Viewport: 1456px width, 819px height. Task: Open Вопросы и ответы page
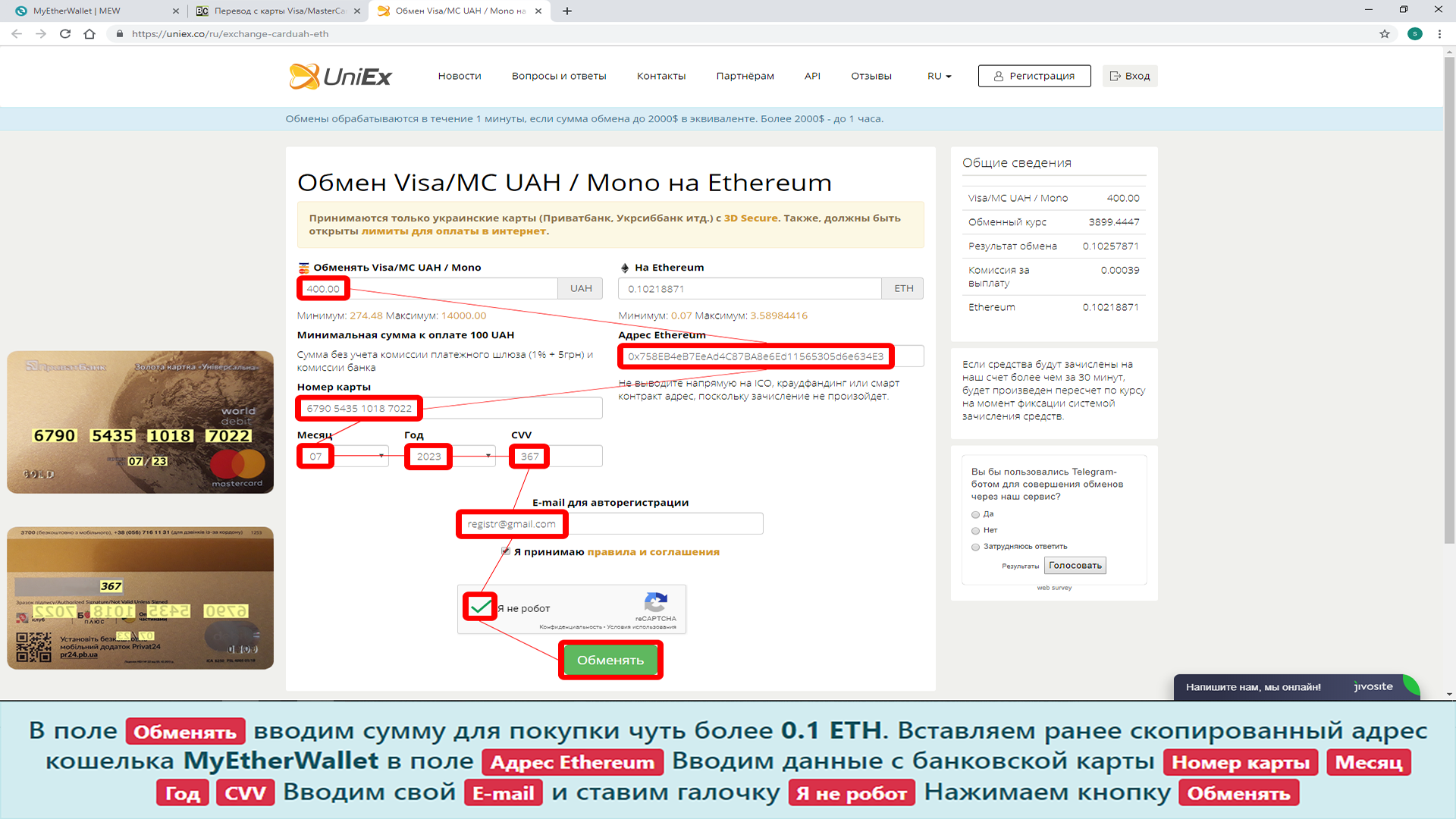pyautogui.click(x=559, y=76)
